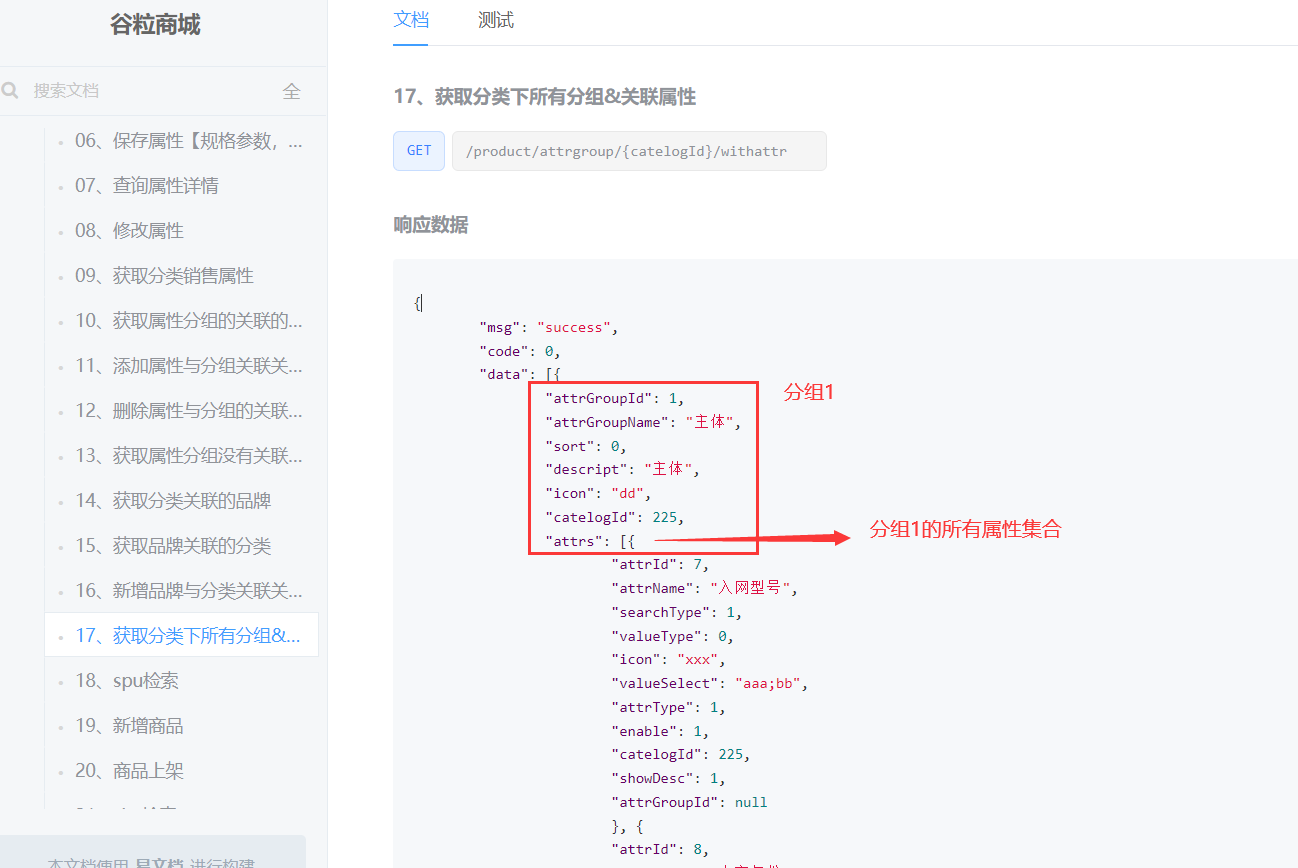Click the "attrGroupName": "主体" line
The height and width of the screenshot is (868, 1298).
point(644,422)
